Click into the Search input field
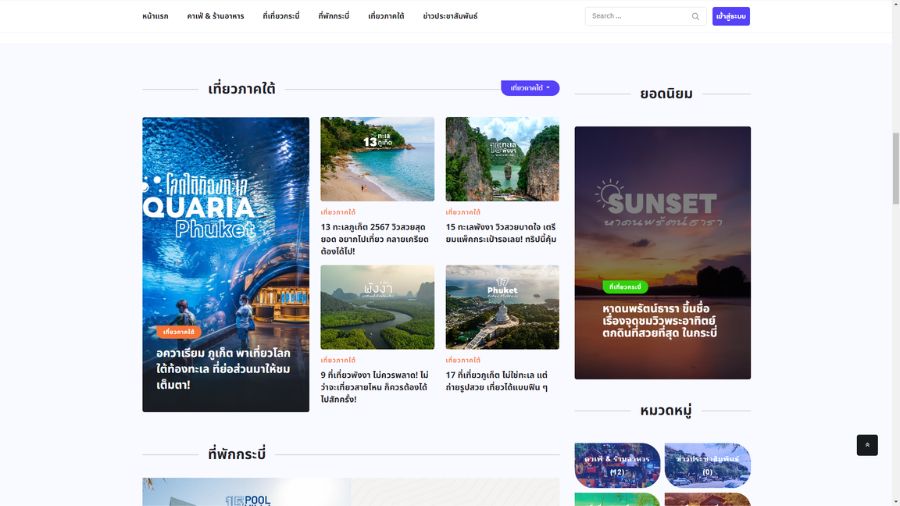The height and width of the screenshot is (506, 900). tap(637, 16)
